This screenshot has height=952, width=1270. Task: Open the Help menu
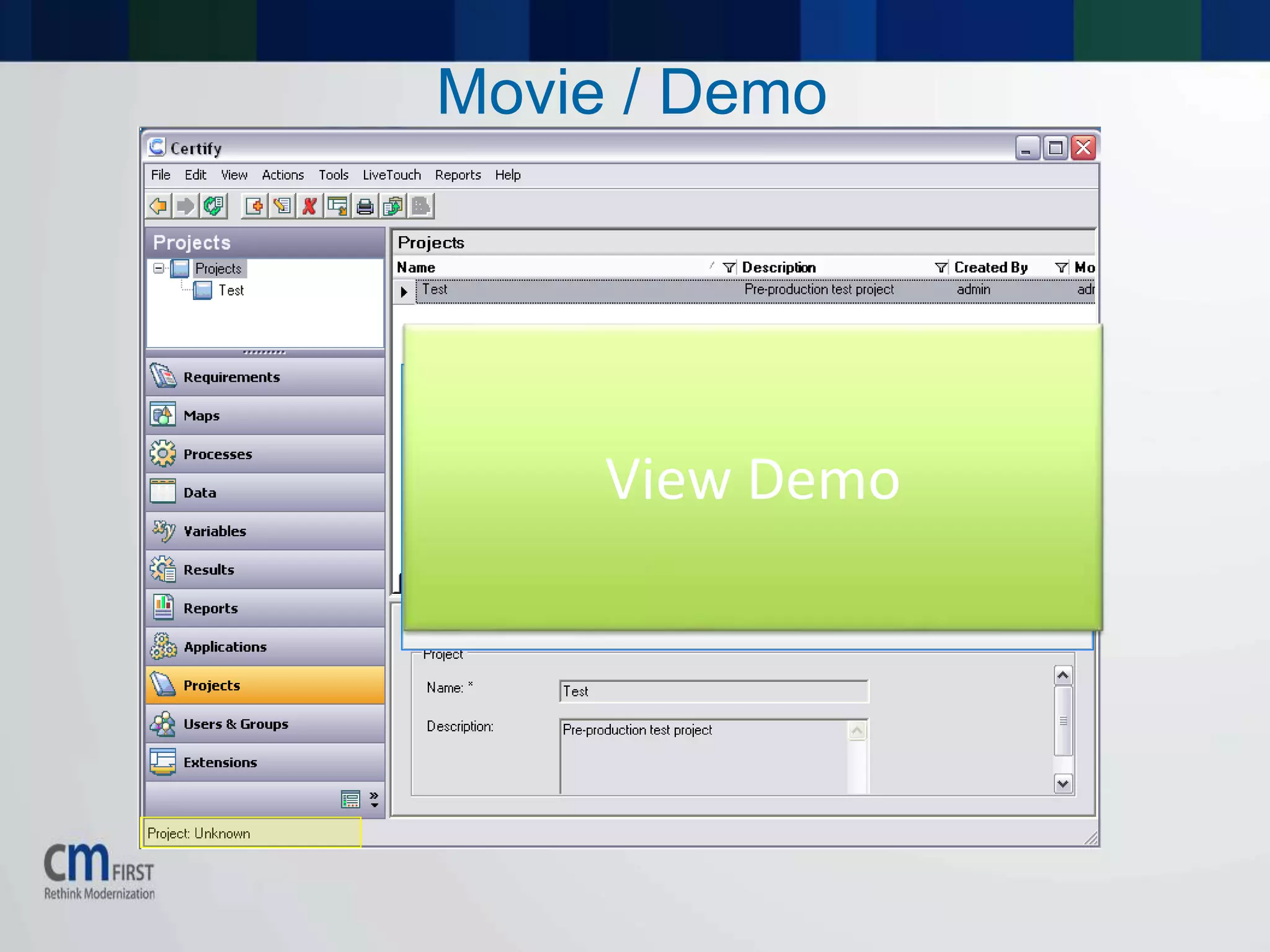[x=508, y=175]
